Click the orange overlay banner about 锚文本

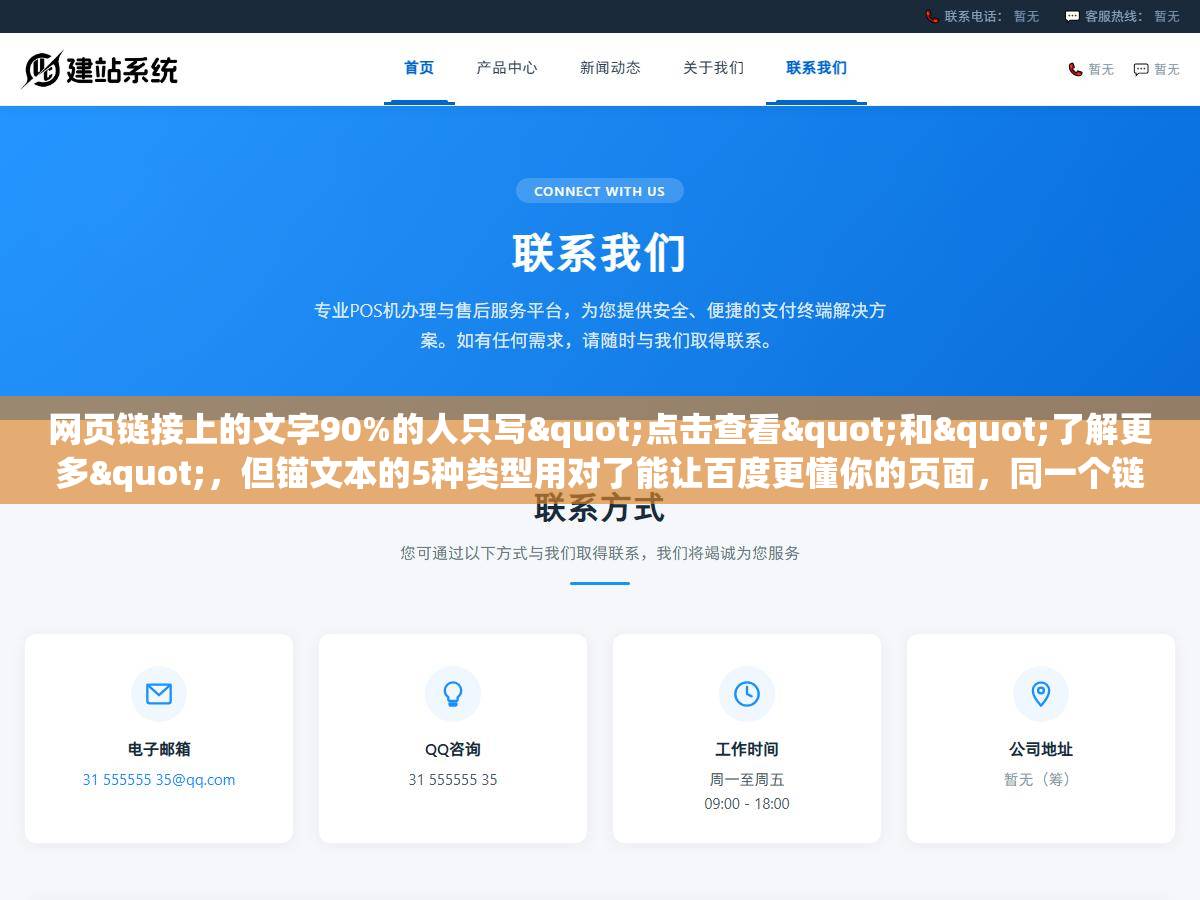tap(600, 450)
